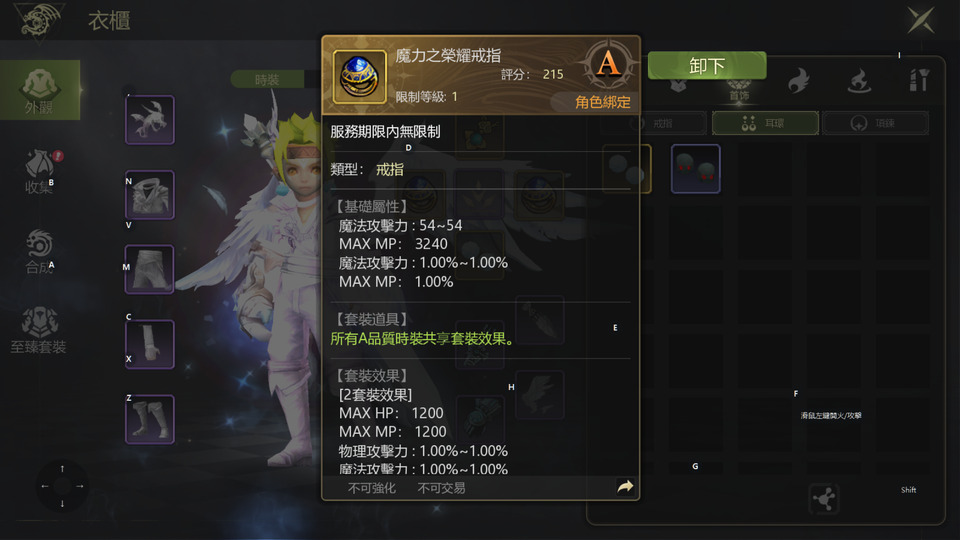The height and width of the screenshot is (540, 960).
Task: Select the pants costume slot
Action: 150,269
